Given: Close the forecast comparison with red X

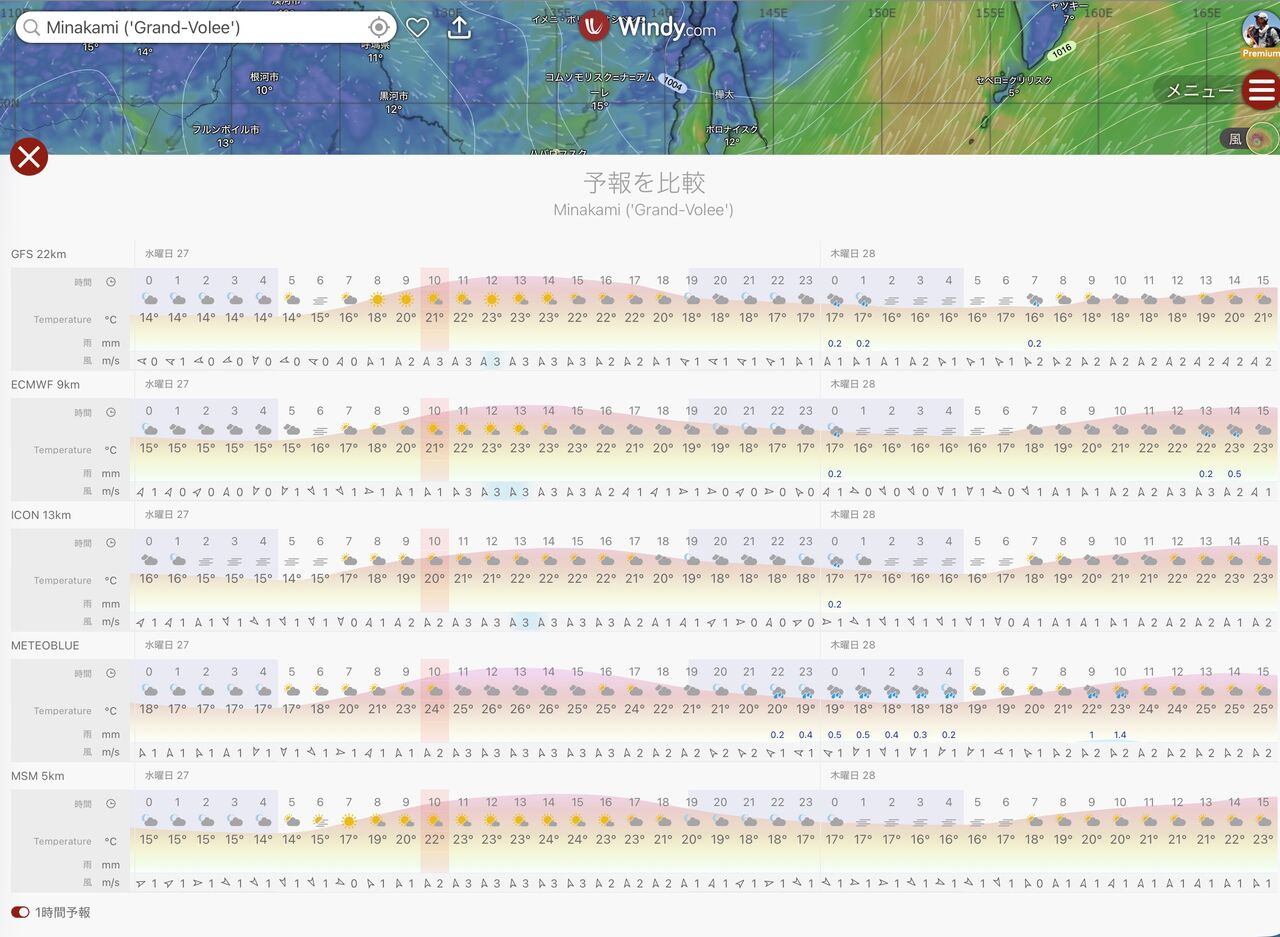Looking at the screenshot, I should (x=29, y=157).
